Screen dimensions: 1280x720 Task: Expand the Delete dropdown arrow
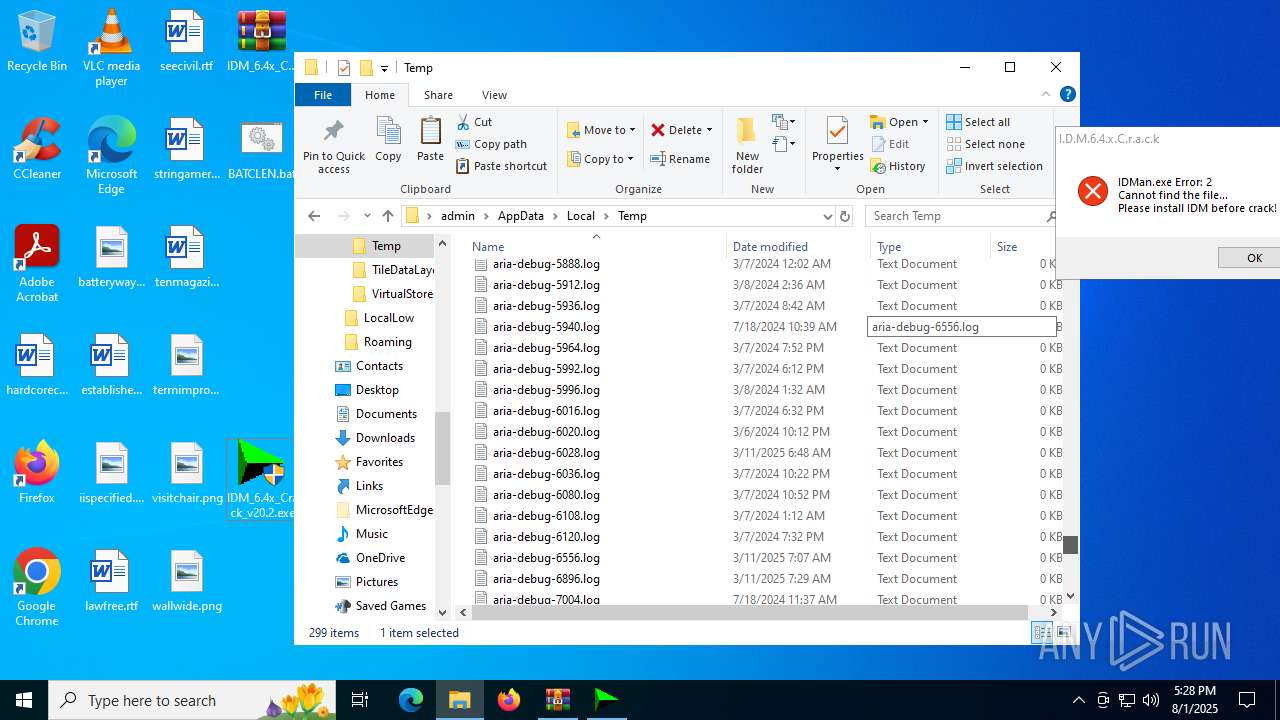pyautogui.click(x=709, y=130)
